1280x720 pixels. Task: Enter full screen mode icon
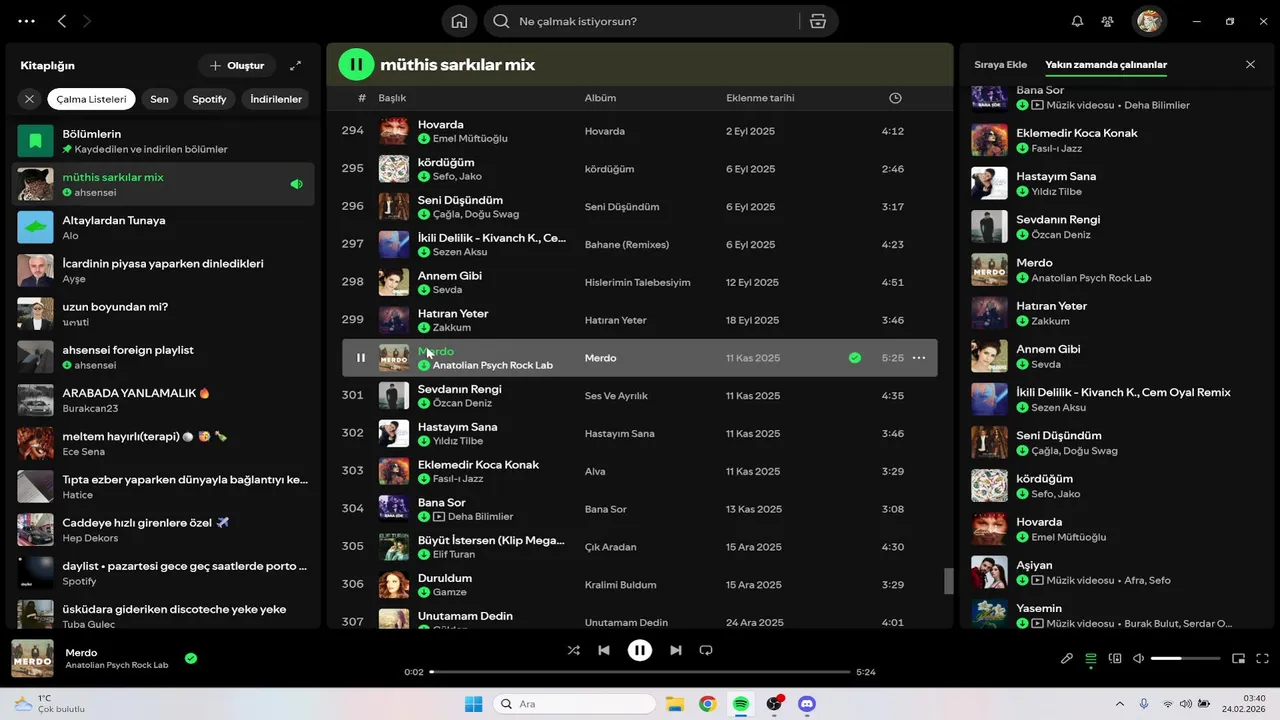point(1262,659)
